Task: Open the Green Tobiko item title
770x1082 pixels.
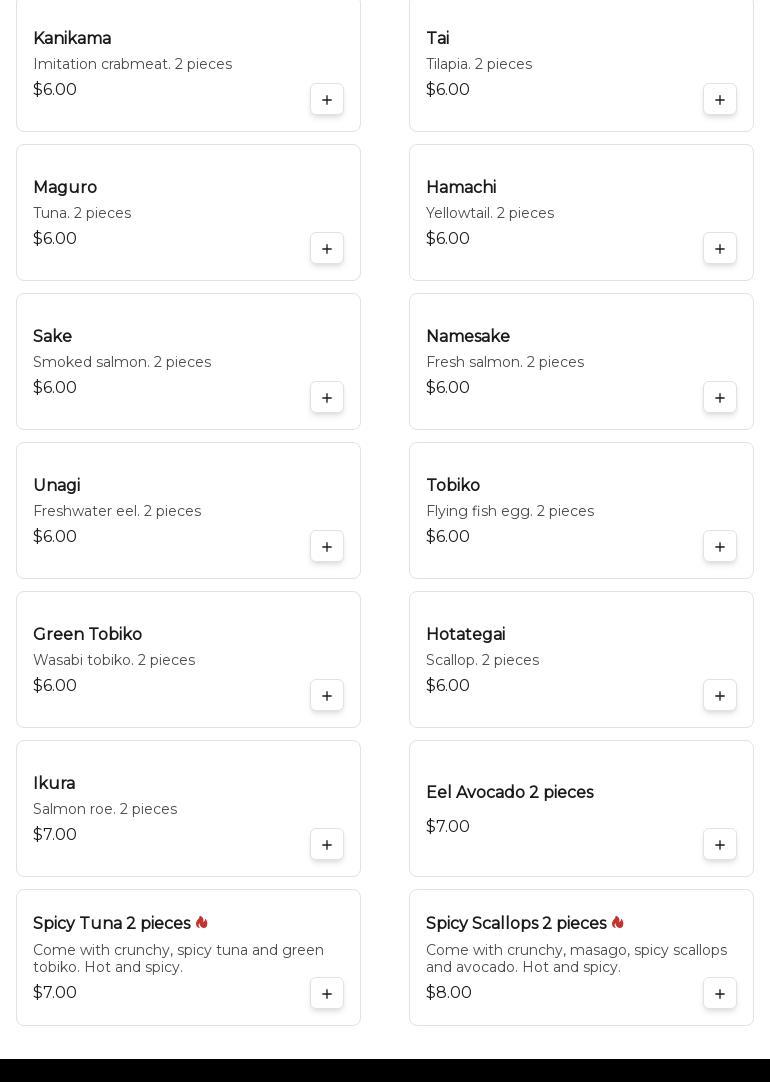Action: click(88, 635)
